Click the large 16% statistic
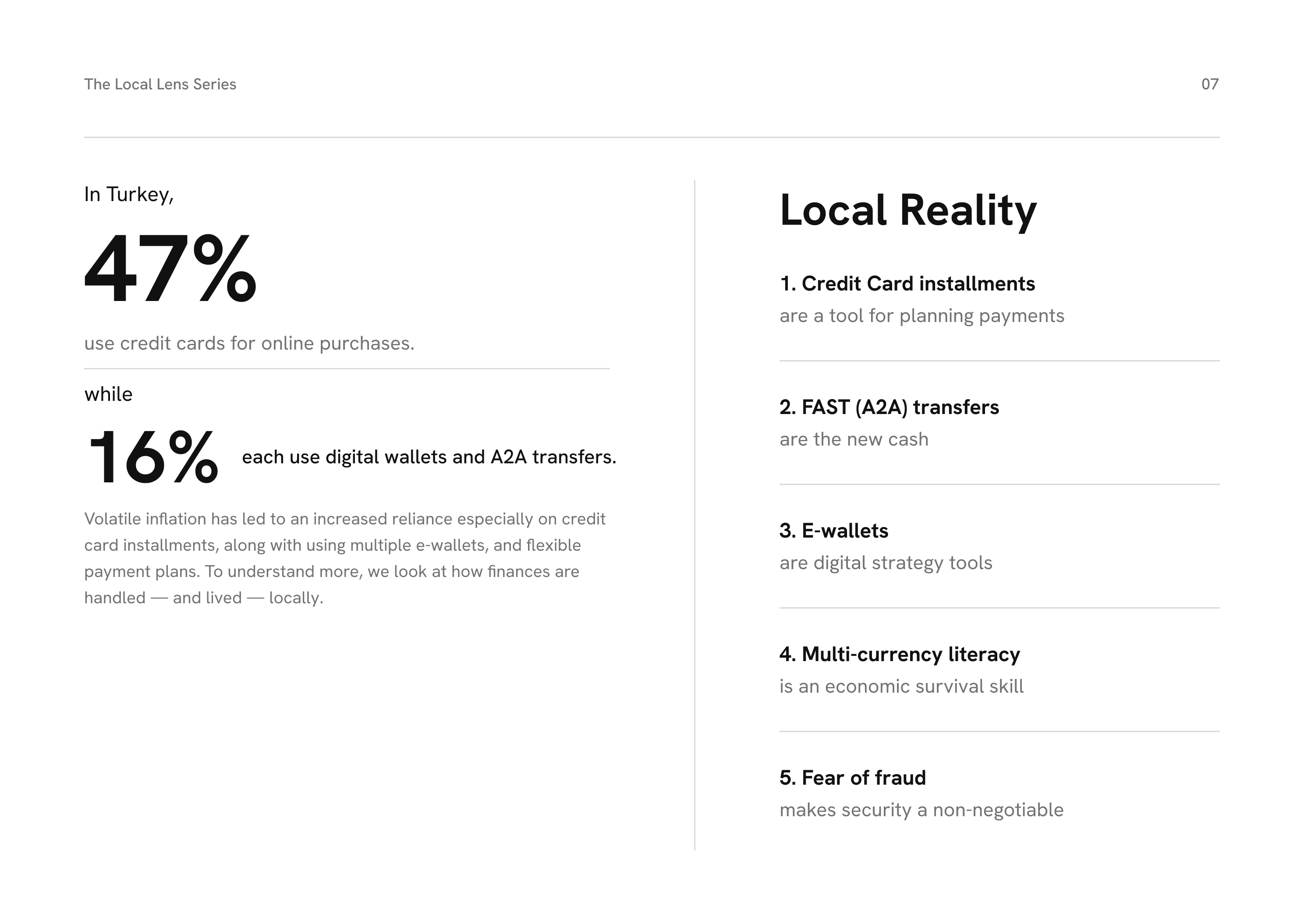The height and width of the screenshot is (924, 1304). coord(152,457)
